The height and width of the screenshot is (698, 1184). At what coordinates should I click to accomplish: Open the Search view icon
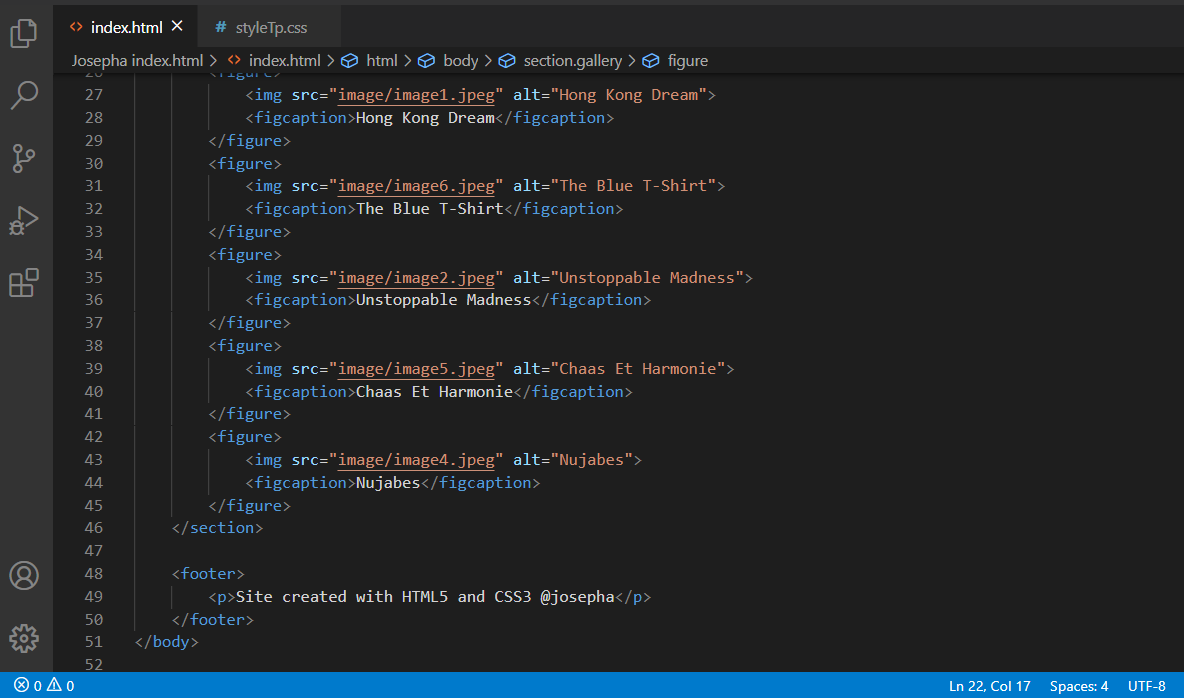coord(24,96)
